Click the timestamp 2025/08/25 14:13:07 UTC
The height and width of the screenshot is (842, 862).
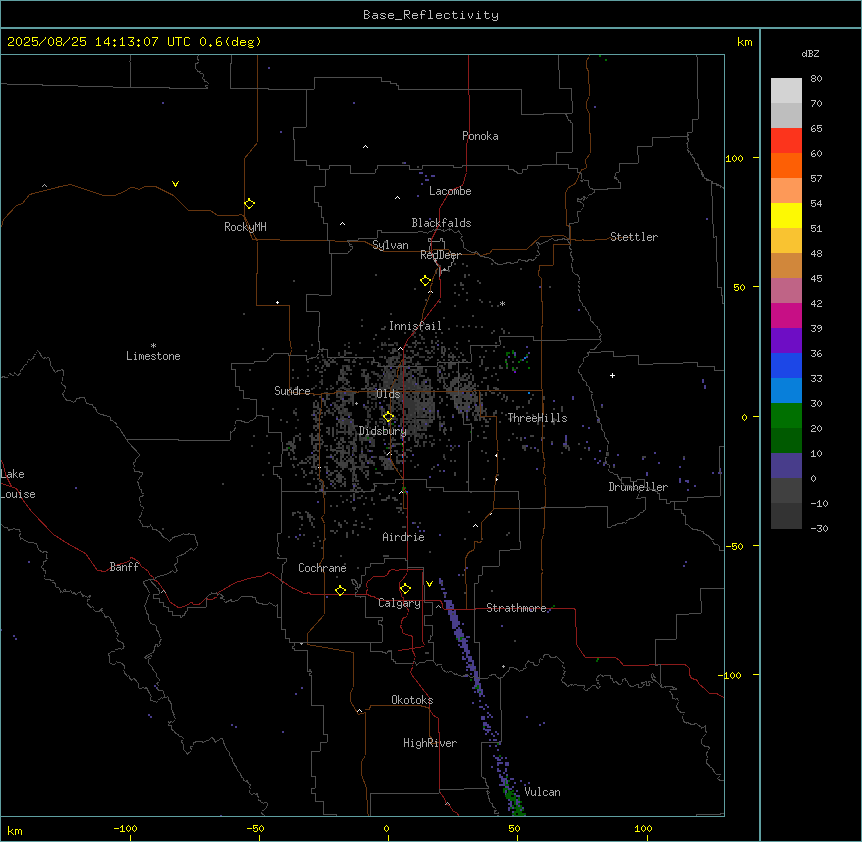pyautogui.click(x=98, y=42)
